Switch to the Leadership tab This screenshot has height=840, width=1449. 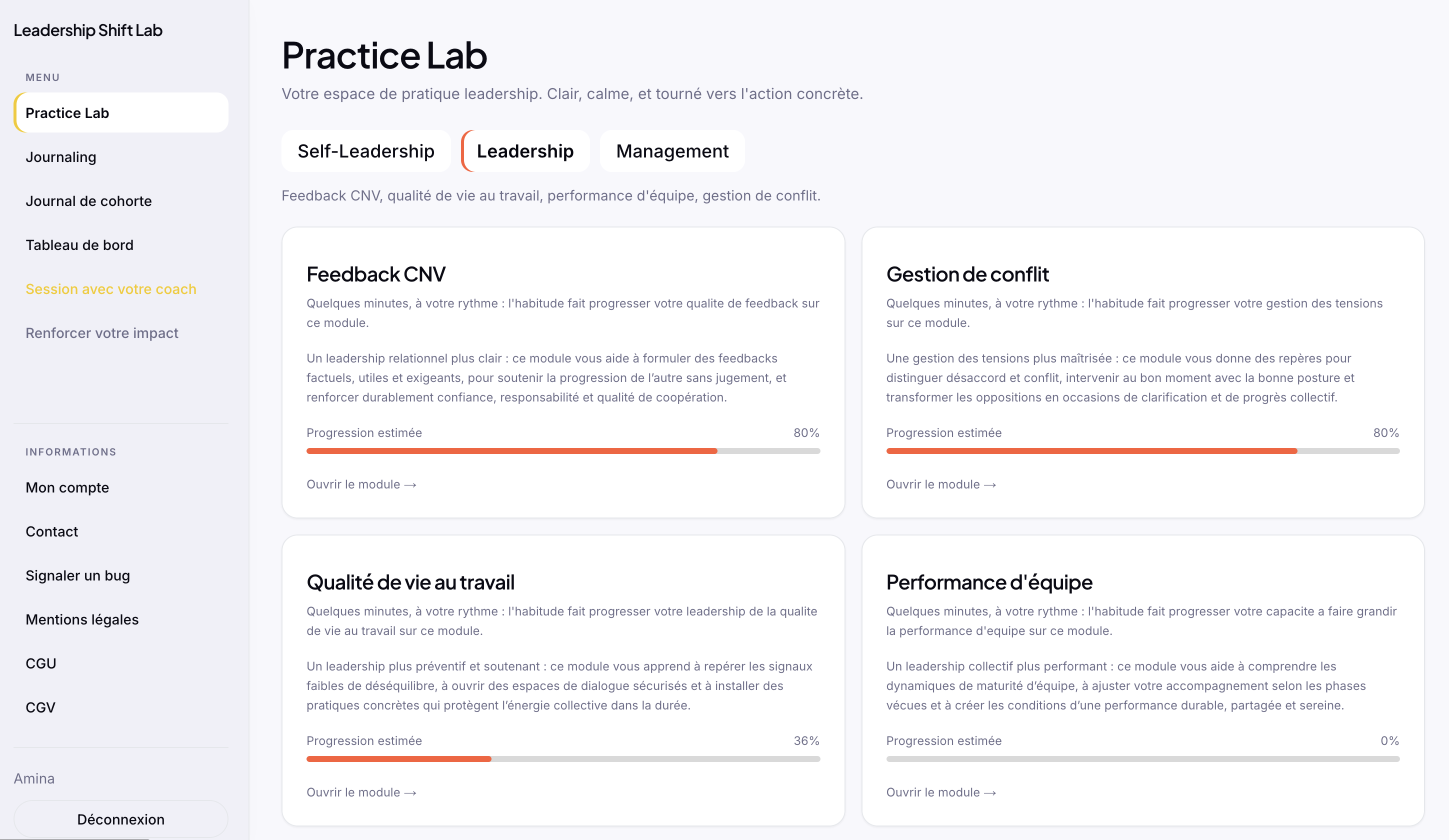525,150
